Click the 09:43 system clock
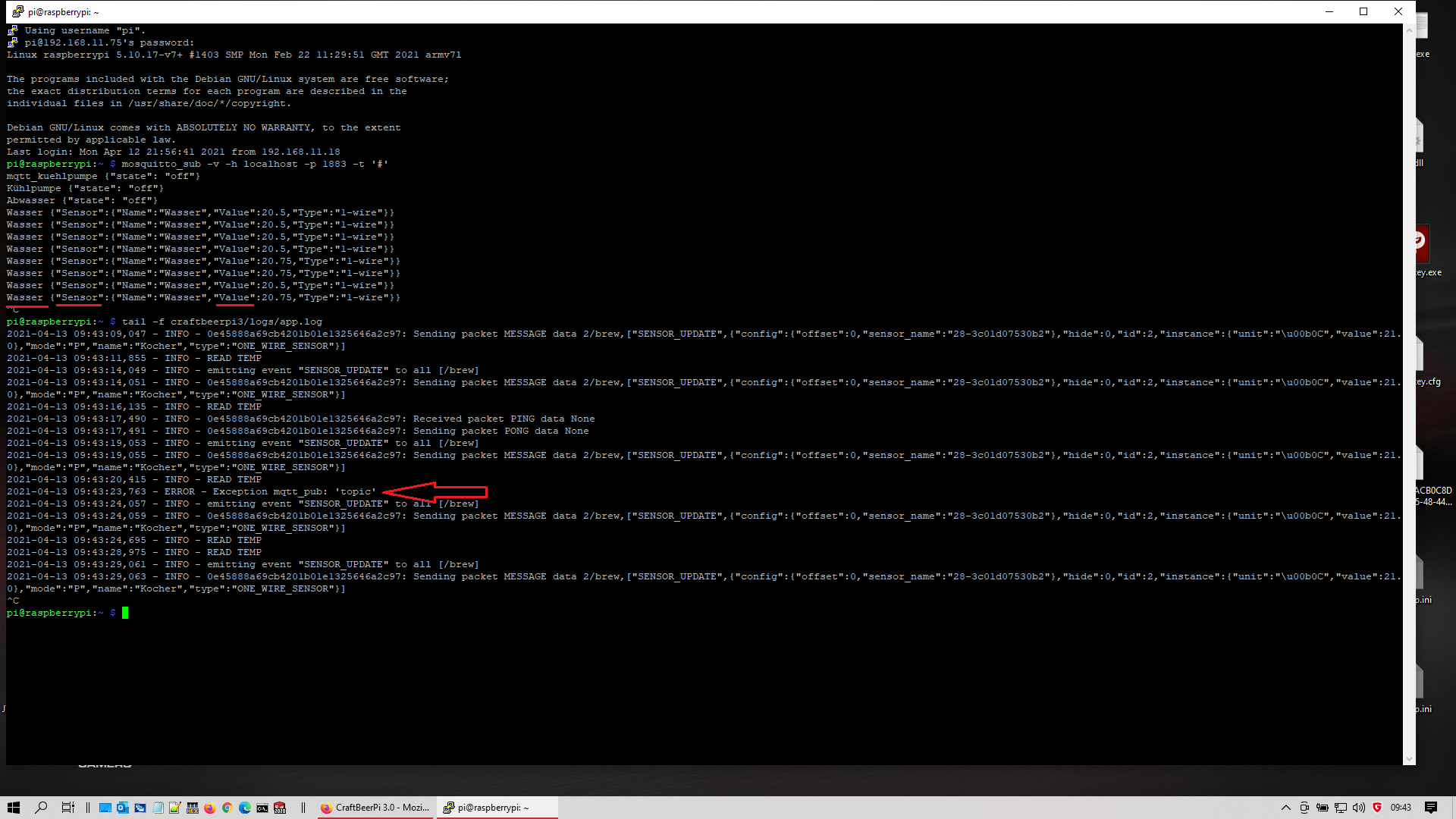The width and height of the screenshot is (1456, 819). pos(1401,808)
